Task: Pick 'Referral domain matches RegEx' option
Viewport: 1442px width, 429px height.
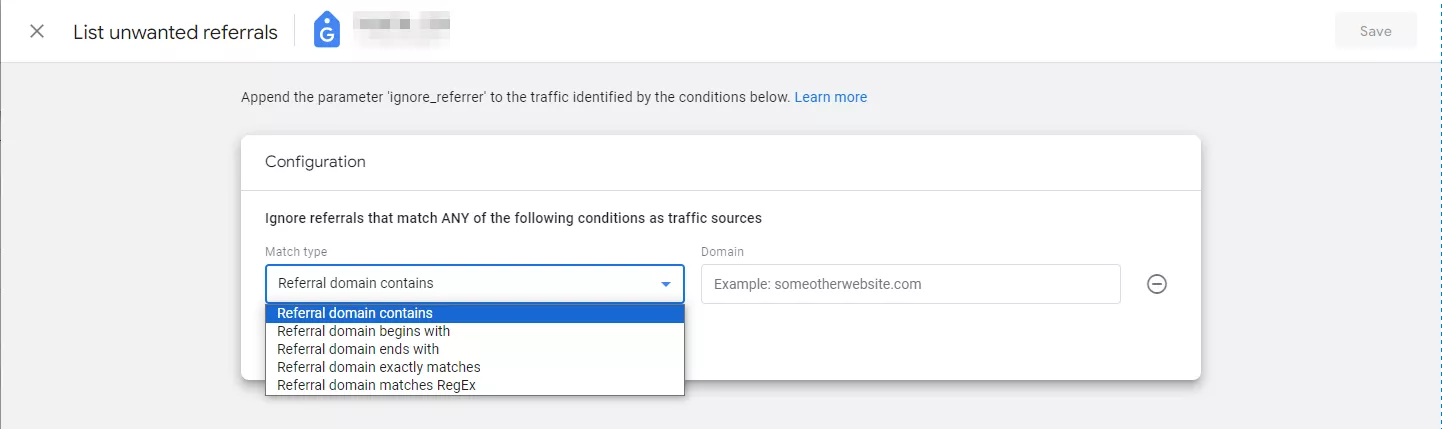Action: 475,385
